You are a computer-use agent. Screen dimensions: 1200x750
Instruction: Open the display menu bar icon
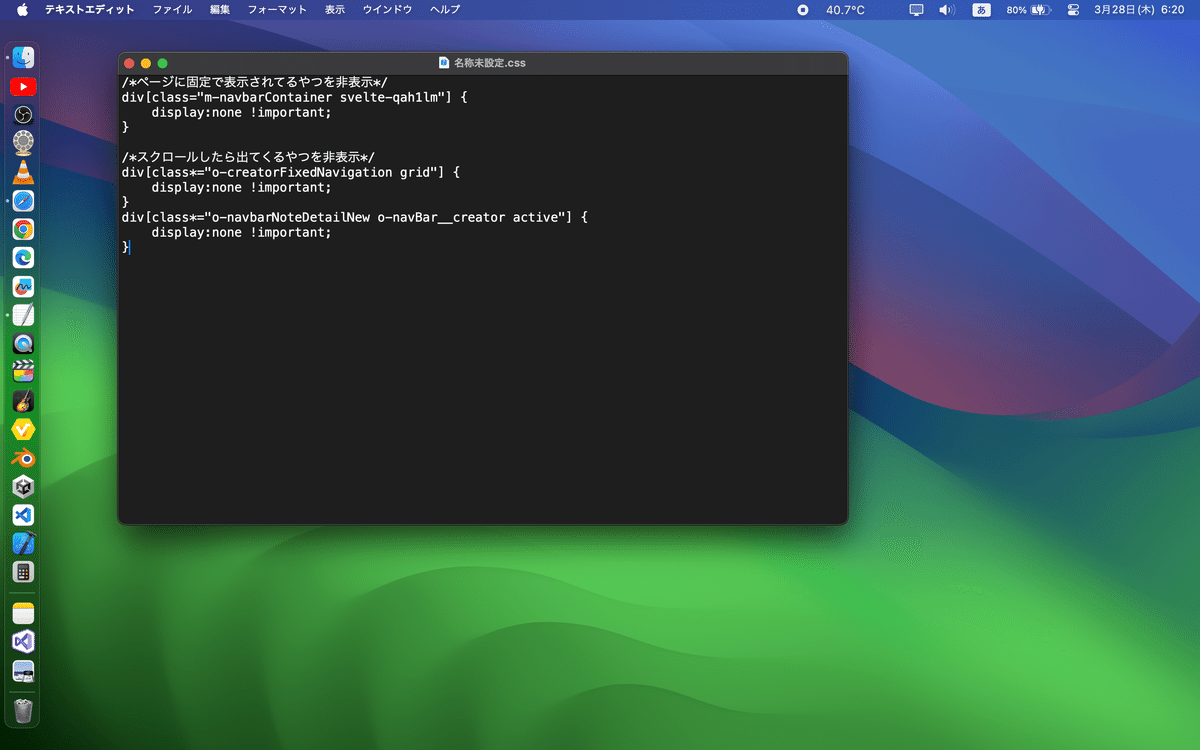pos(917,9)
